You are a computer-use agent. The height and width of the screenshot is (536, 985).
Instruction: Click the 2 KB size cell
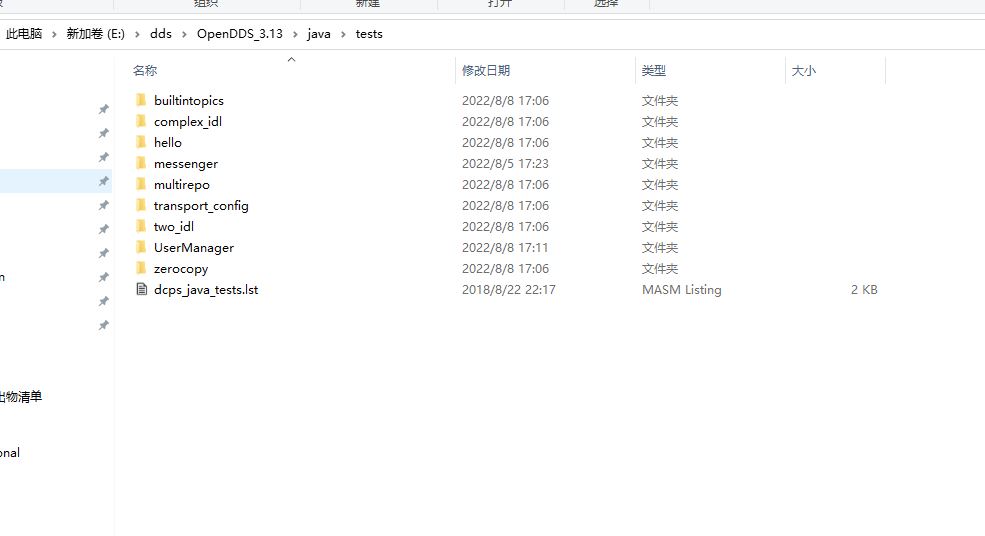click(864, 290)
